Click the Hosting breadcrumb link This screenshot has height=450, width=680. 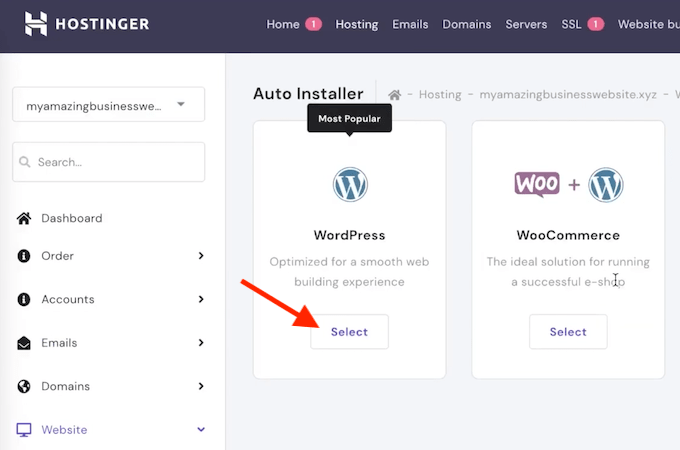[x=440, y=95]
